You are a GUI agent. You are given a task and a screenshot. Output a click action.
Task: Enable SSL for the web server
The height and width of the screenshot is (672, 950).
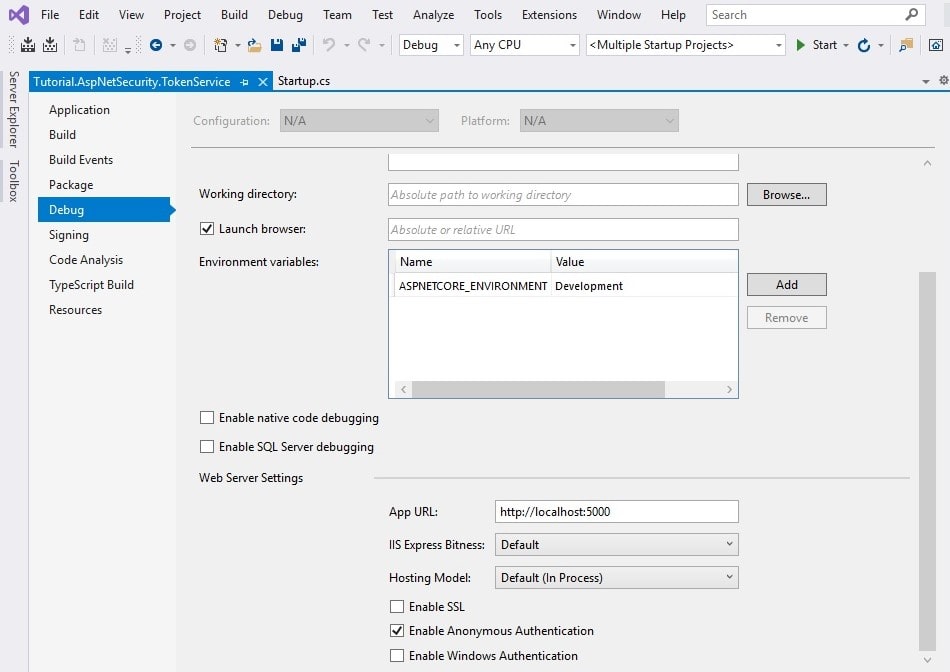(396, 606)
